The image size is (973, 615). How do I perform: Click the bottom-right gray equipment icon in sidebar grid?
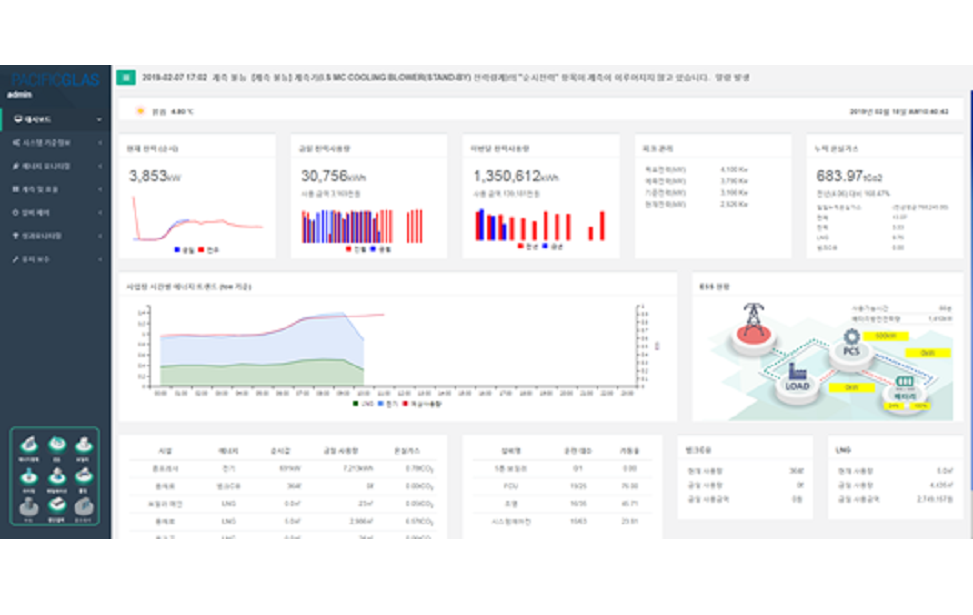(x=84, y=505)
